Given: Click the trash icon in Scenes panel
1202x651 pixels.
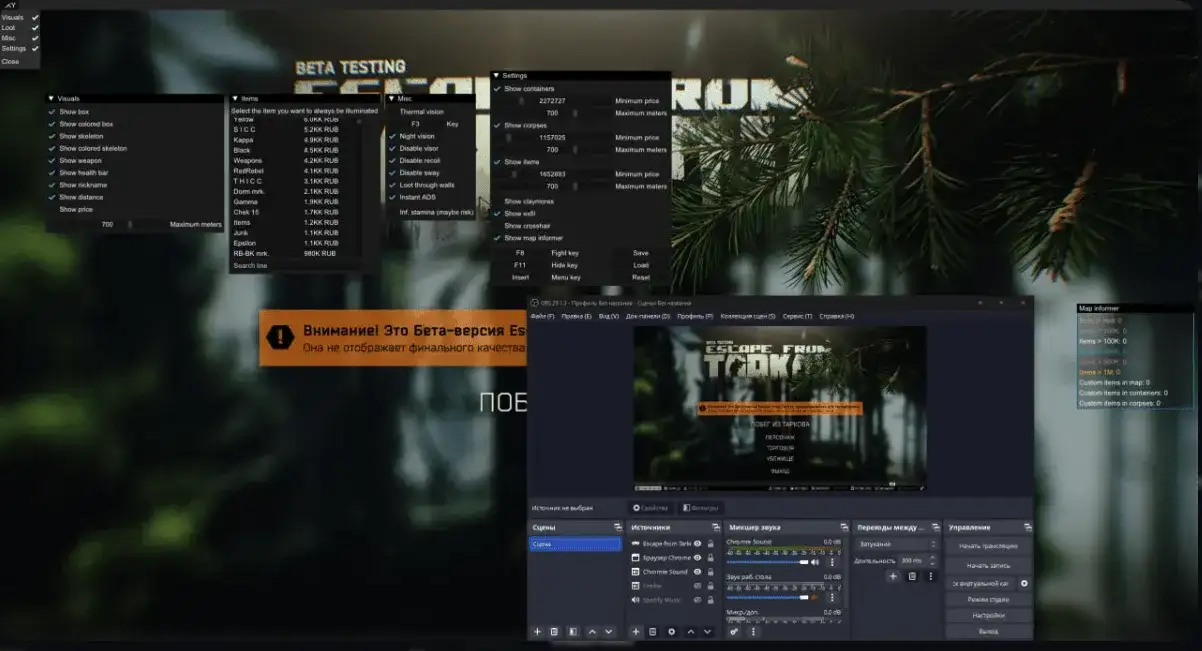Looking at the screenshot, I should click(x=554, y=632).
